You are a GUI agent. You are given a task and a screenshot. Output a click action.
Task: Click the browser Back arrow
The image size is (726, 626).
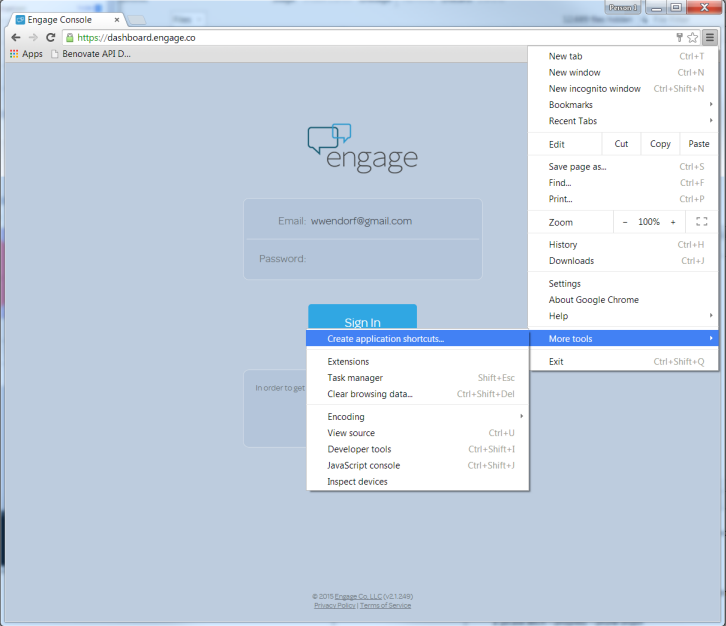pos(16,38)
